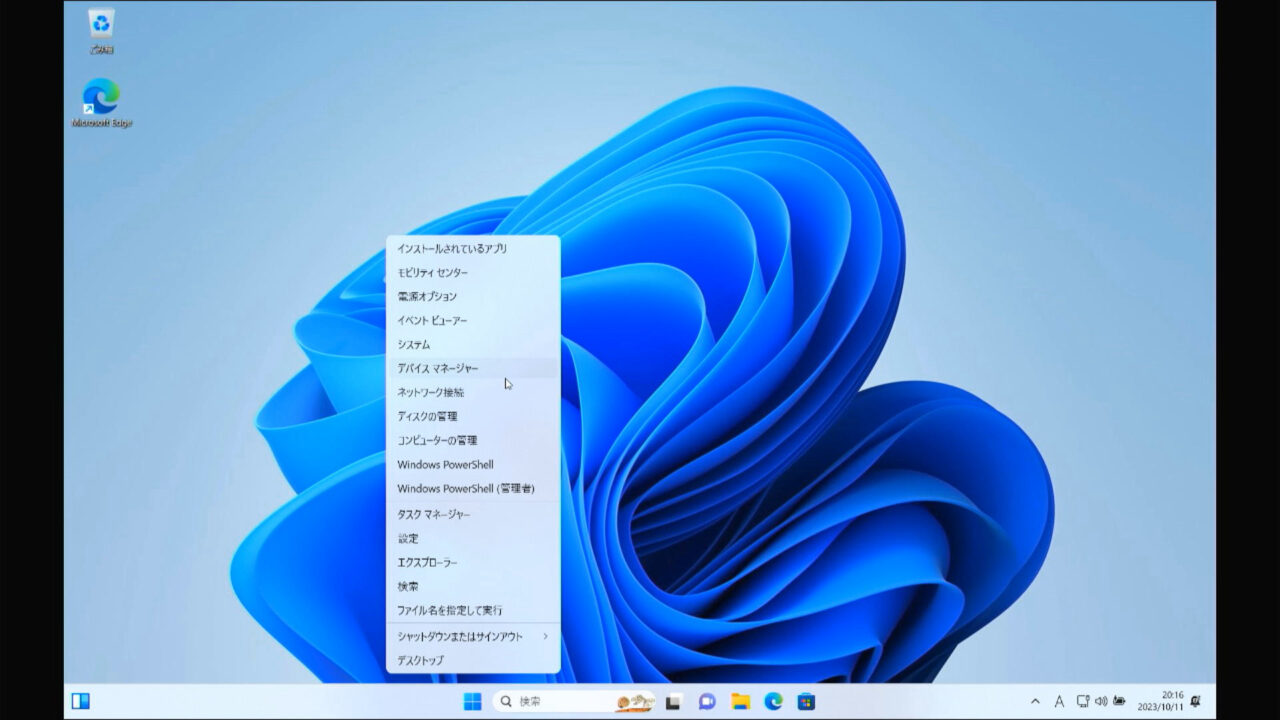Show hidden system tray icons
1280x720 pixels.
tap(1035, 701)
